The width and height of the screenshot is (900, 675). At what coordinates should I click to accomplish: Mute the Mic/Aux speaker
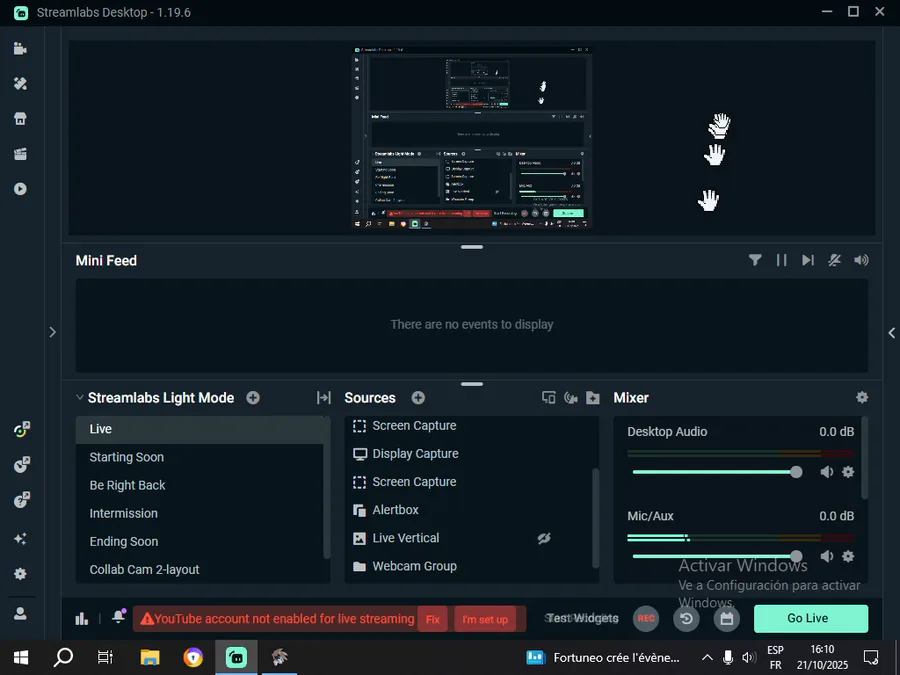[x=827, y=556]
